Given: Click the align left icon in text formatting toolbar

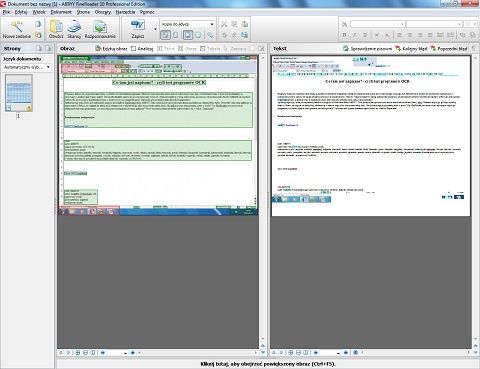Looking at the screenshot, I should point(399,35).
